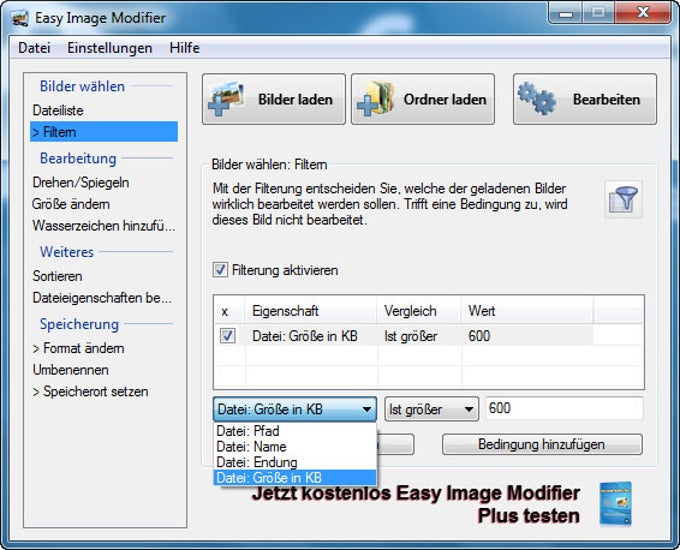The width and height of the screenshot is (680, 550).
Task: Pick the highlighted Datei: Größe in KB option
Action: point(295,478)
